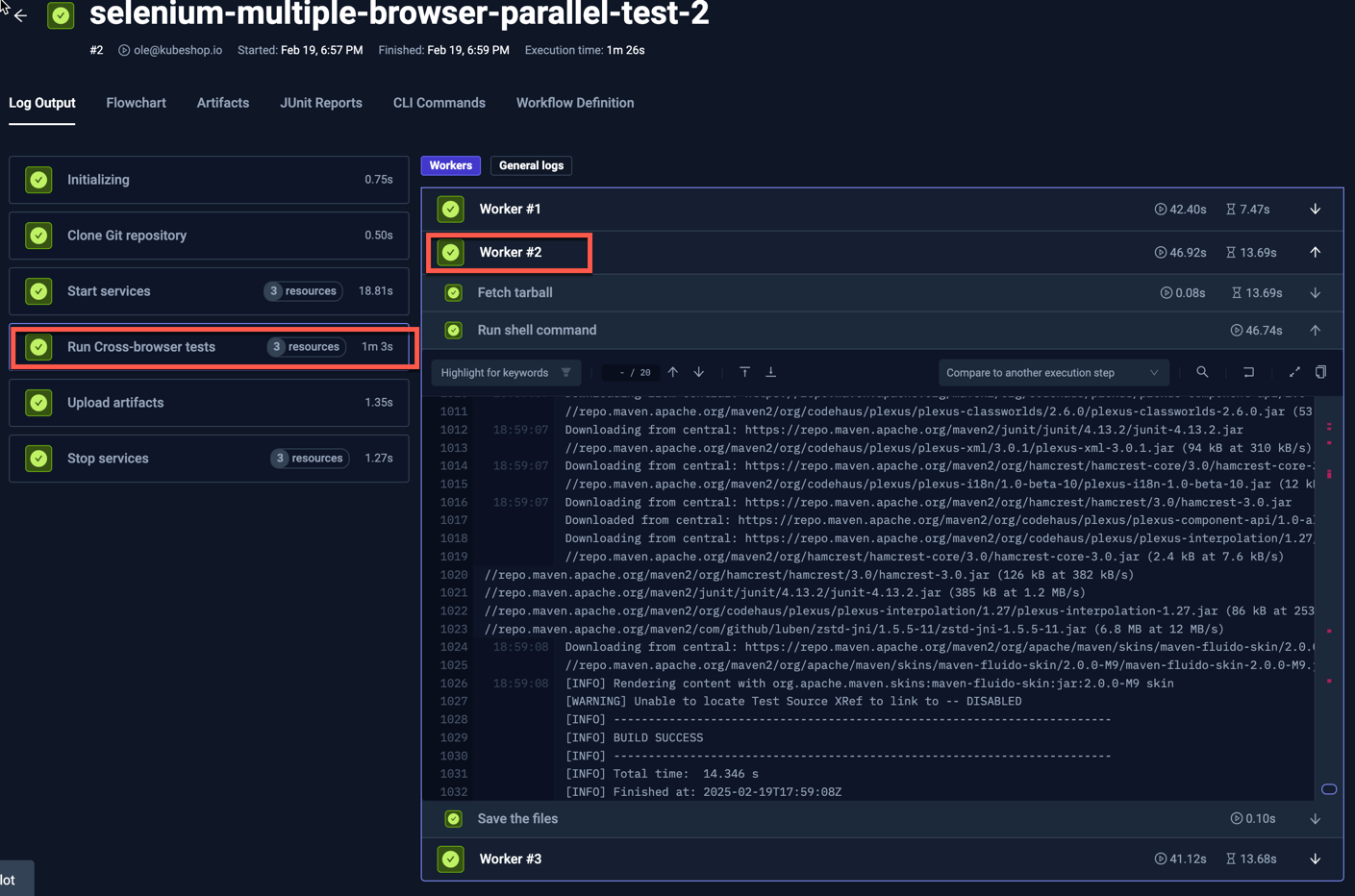Expand log viewer to fullscreen

click(1294, 372)
